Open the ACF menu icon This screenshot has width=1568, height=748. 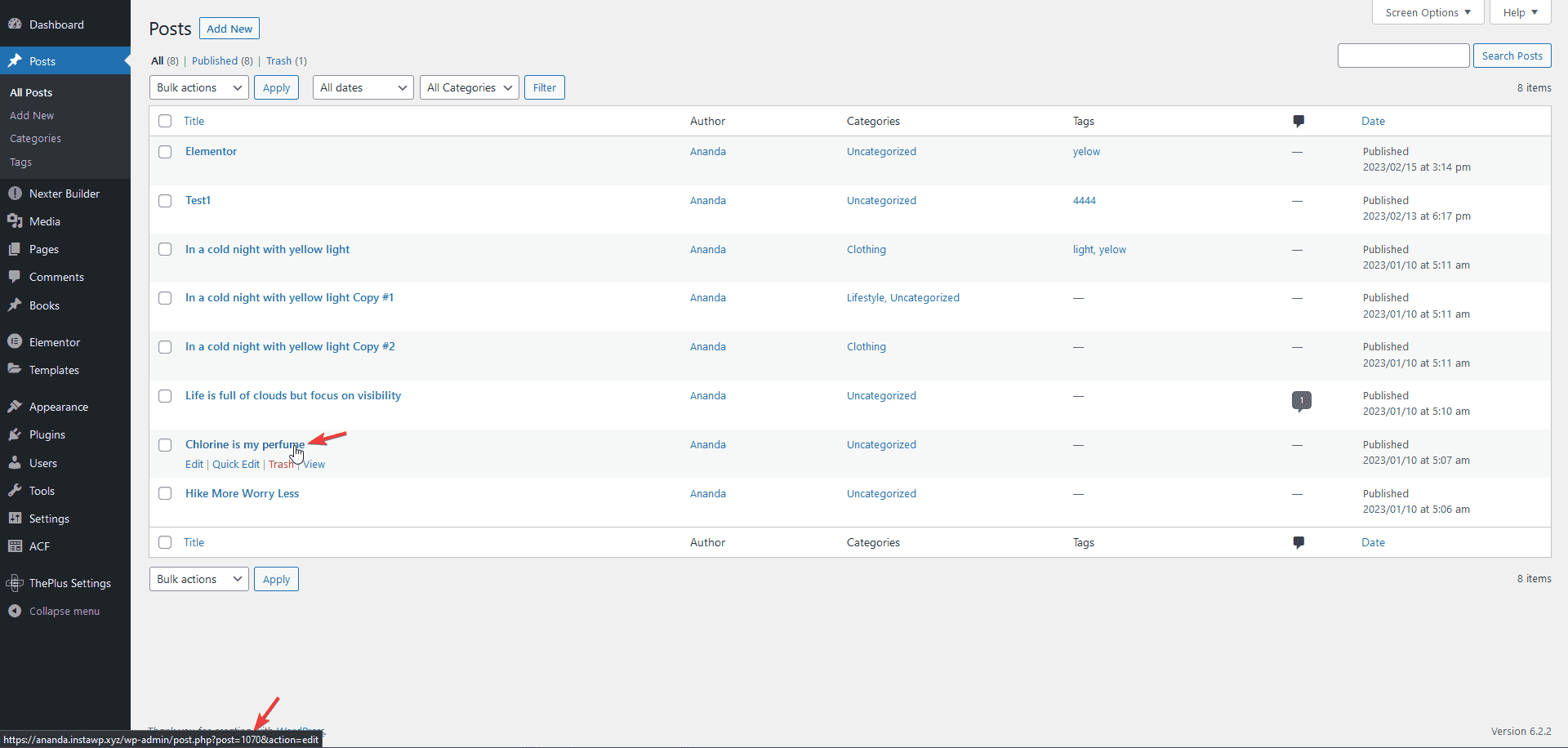pyautogui.click(x=15, y=545)
